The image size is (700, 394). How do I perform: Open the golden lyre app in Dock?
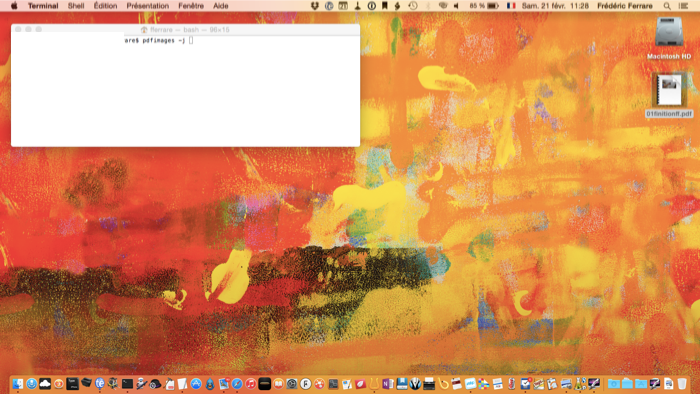pyautogui.click(x=374, y=384)
